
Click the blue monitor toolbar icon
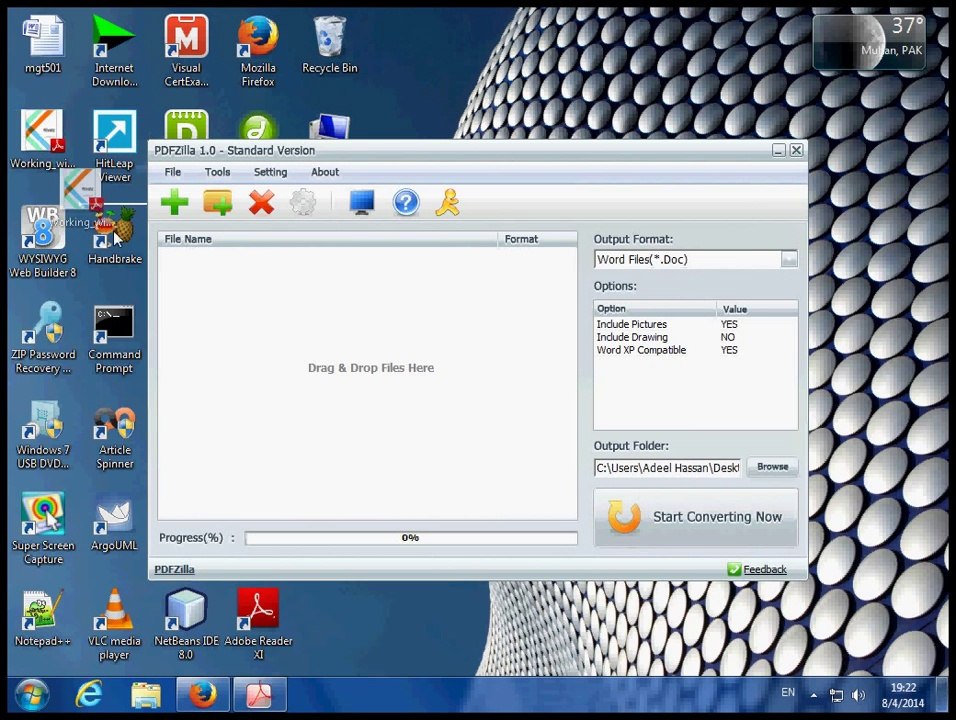coord(362,202)
